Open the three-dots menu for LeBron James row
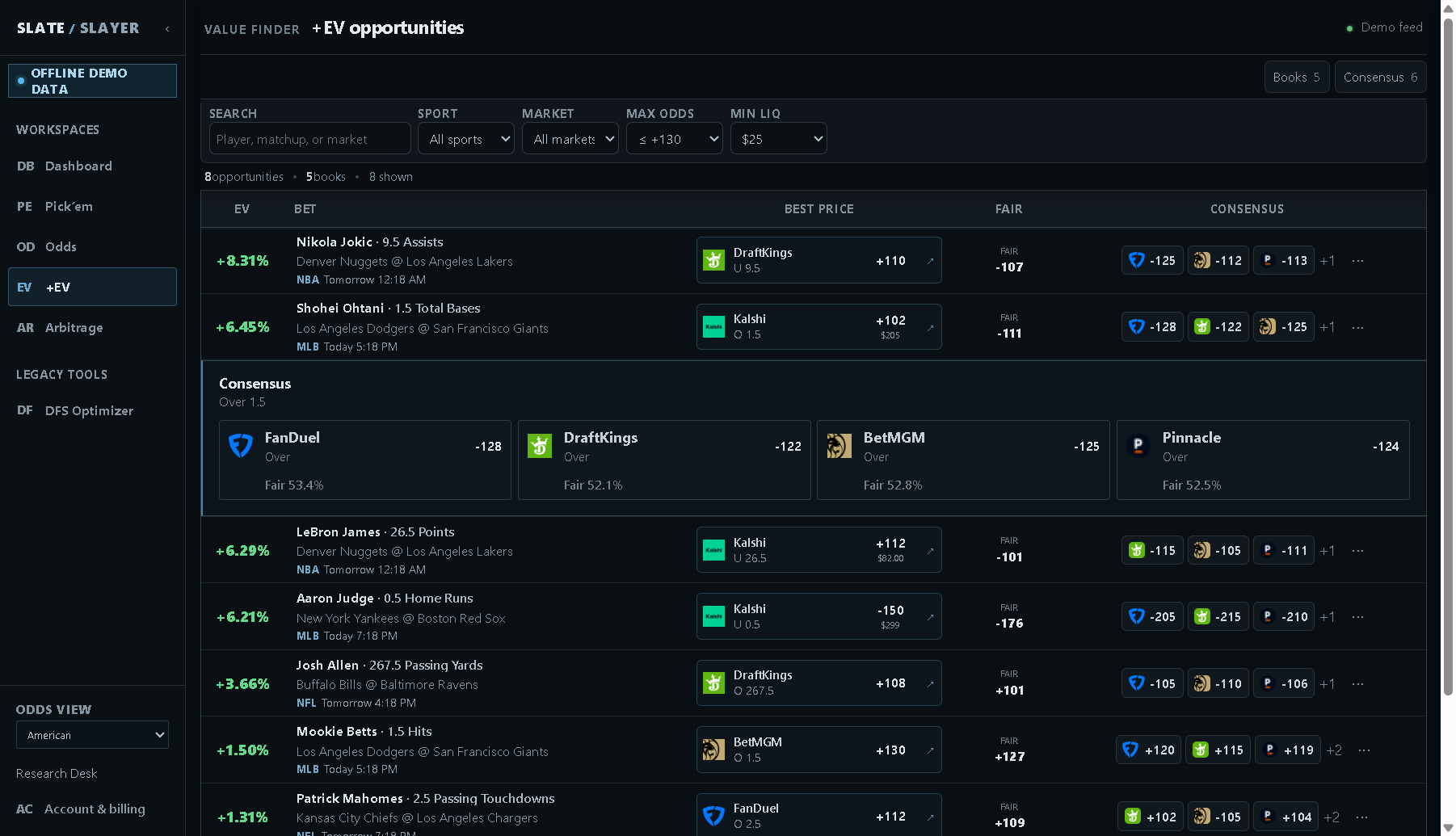This screenshot has width=1456, height=836. pyautogui.click(x=1357, y=550)
